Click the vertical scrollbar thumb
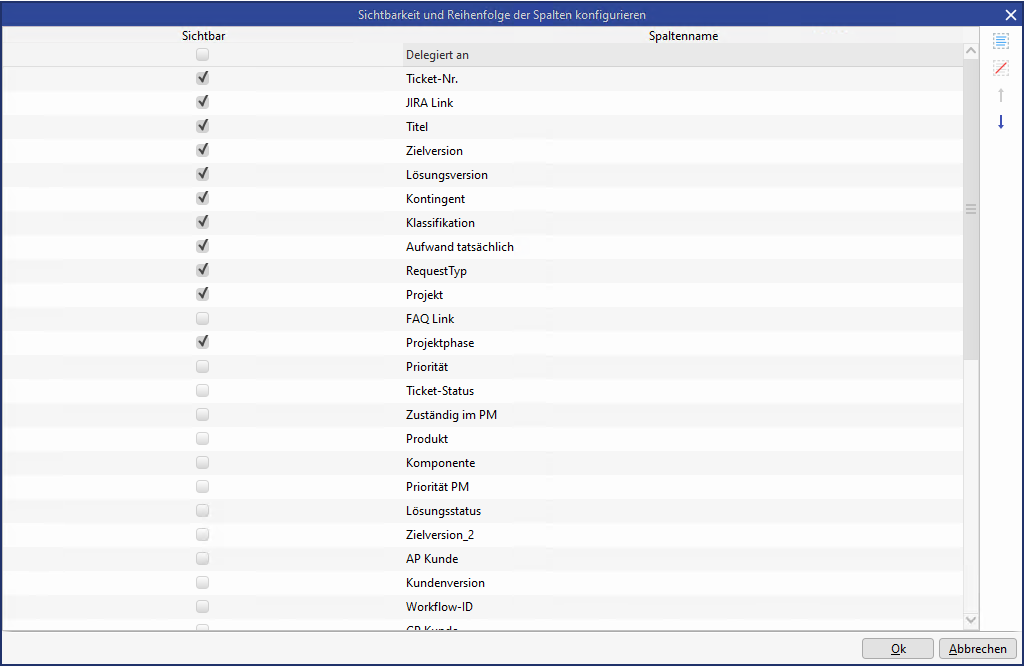This screenshot has height=667, width=1024. (970, 209)
